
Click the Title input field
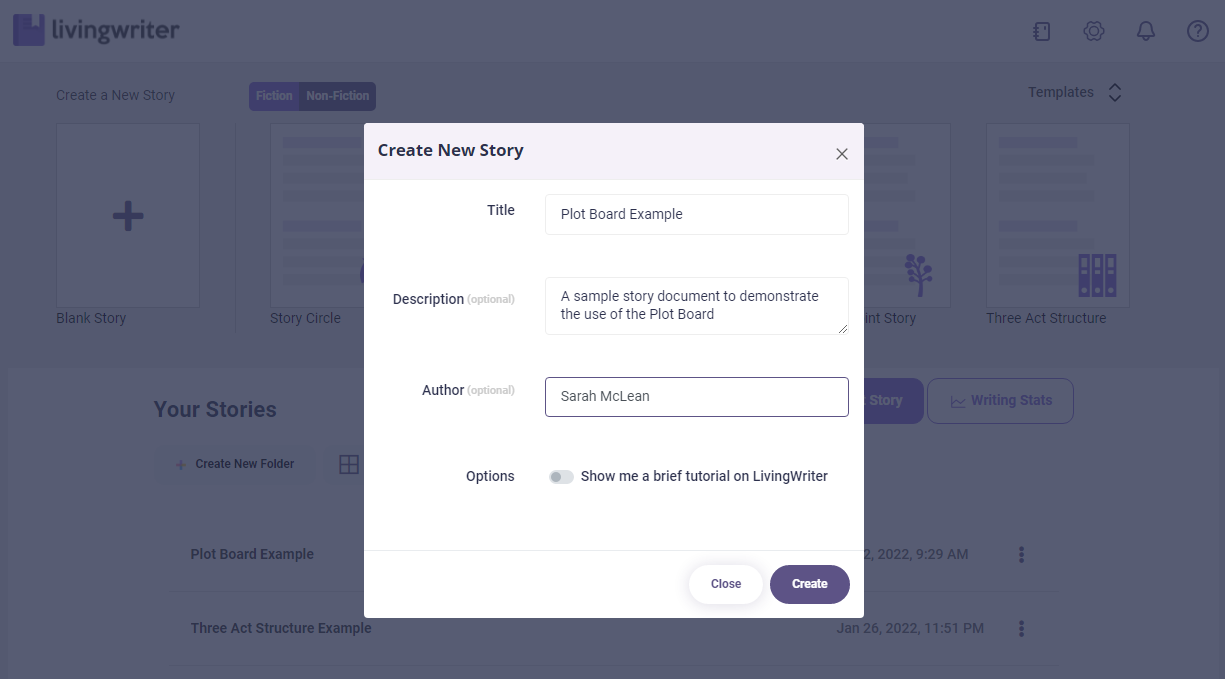pyautogui.click(x=696, y=214)
